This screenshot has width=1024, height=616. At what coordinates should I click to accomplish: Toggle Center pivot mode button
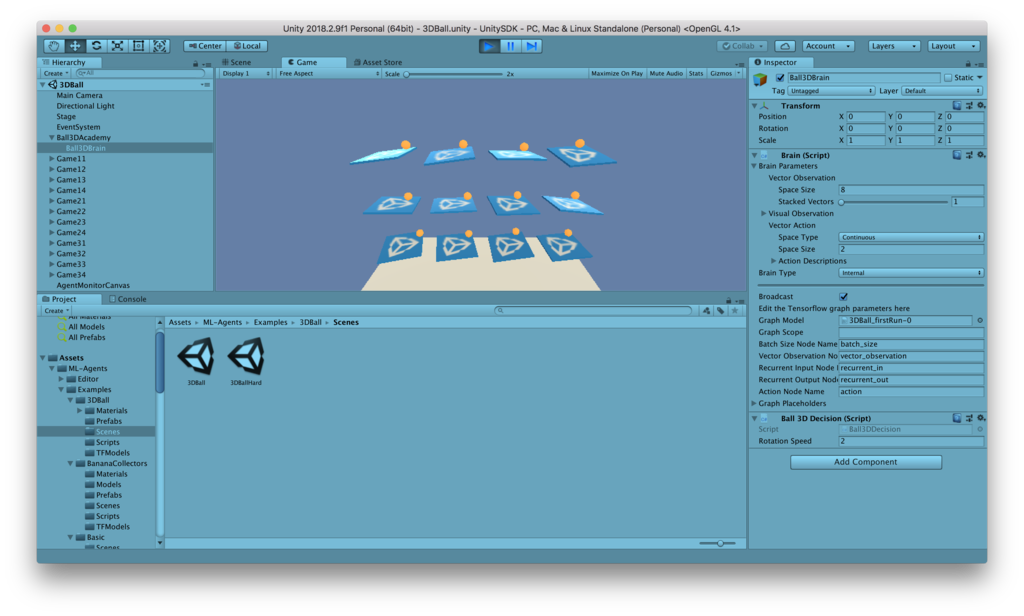pyautogui.click(x=205, y=46)
